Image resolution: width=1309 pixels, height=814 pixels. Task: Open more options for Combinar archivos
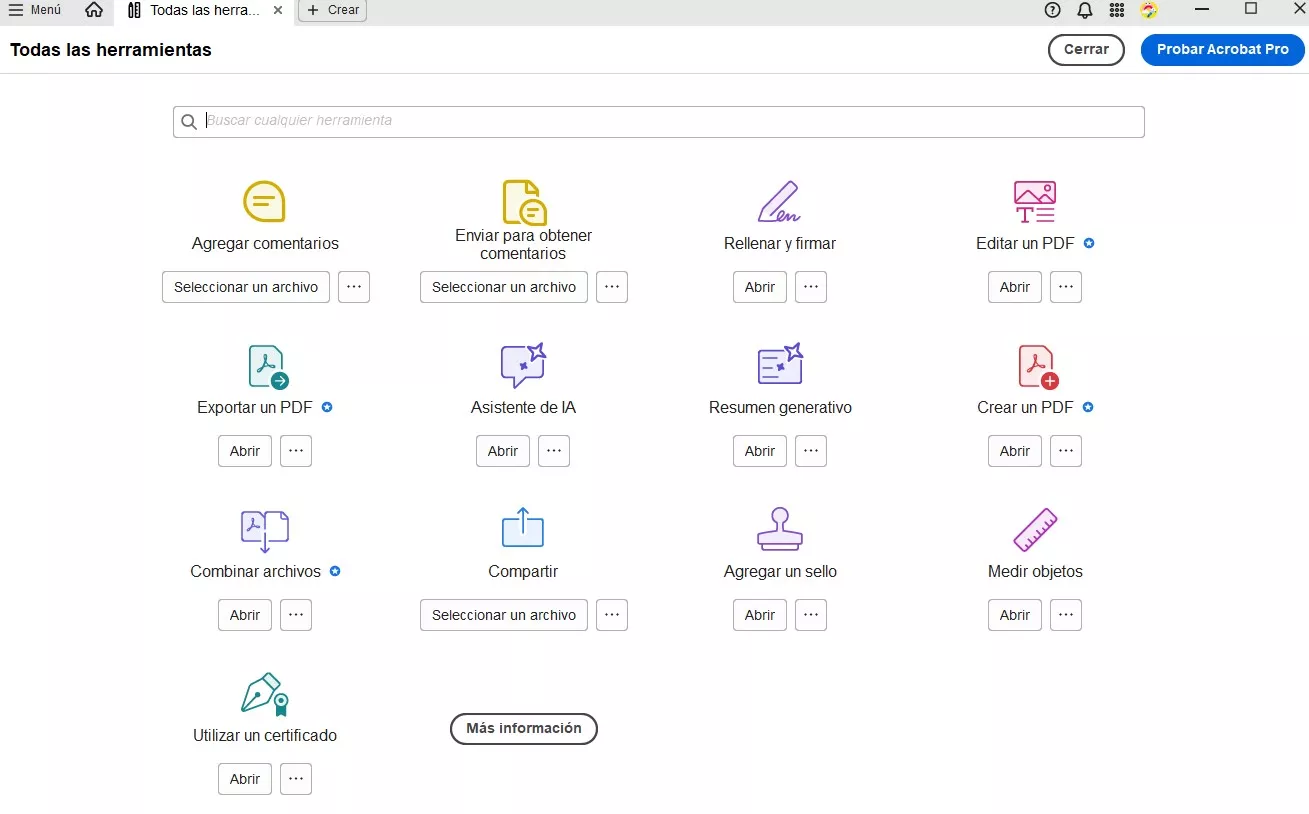pyautogui.click(x=296, y=615)
